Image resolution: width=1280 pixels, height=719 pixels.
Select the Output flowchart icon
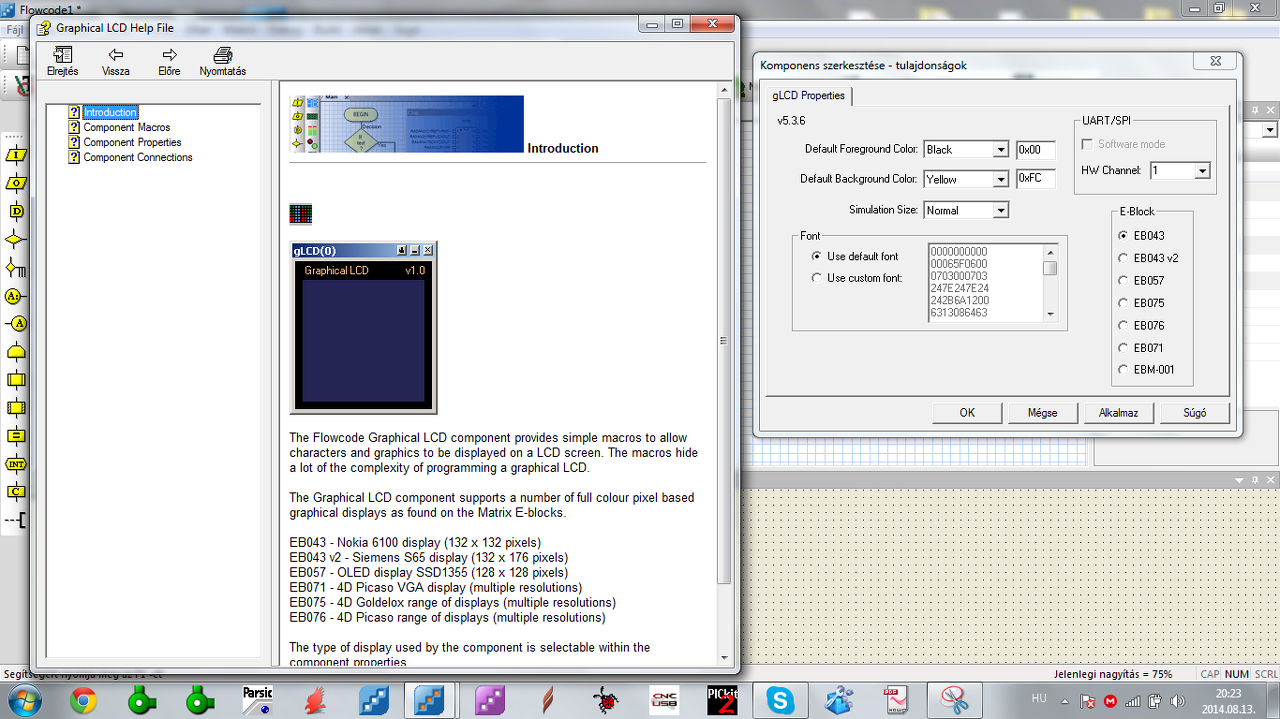point(15,184)
